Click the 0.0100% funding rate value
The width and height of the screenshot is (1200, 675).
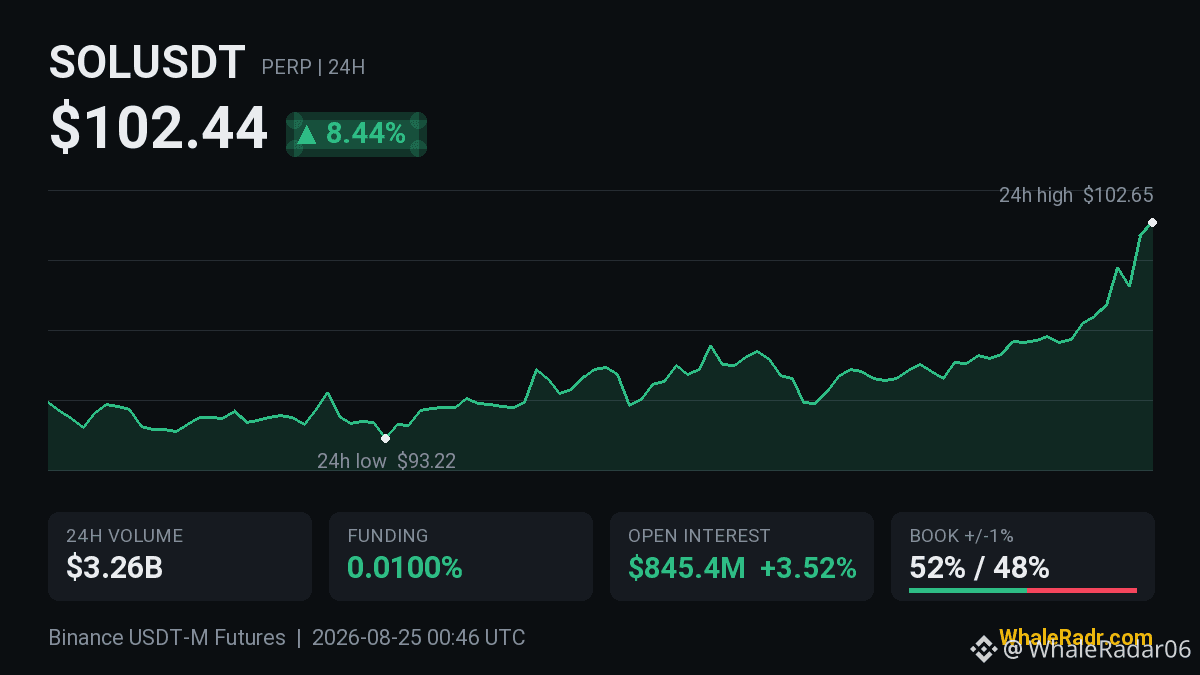pos(405,568)
